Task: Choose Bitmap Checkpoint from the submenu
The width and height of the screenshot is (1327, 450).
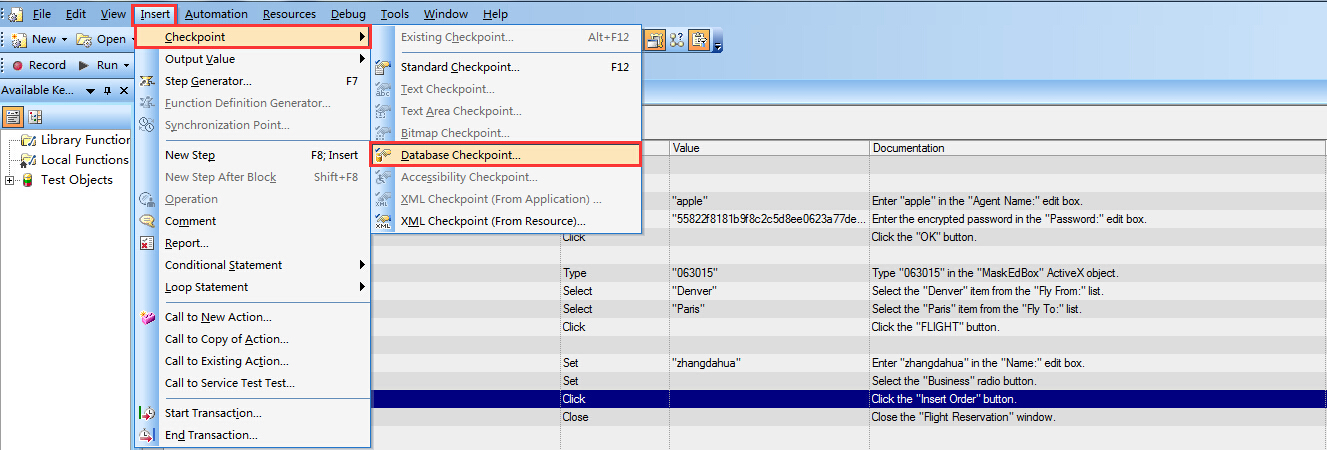Action: (x=506, y=133)
